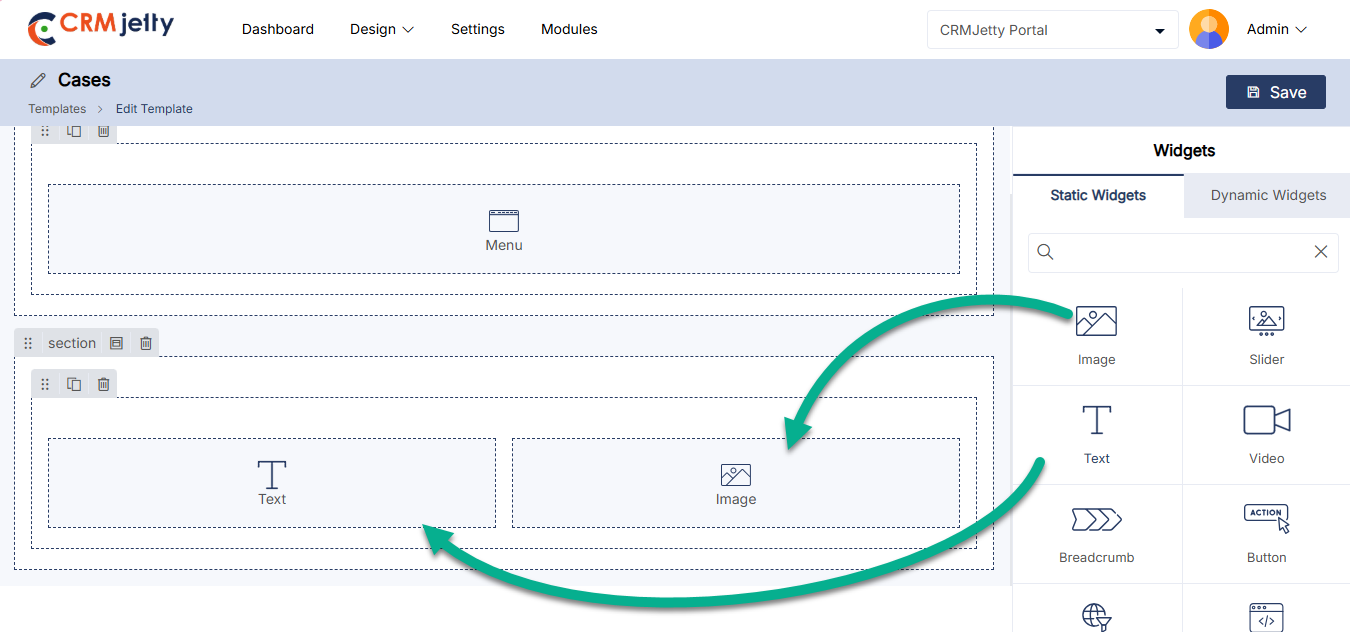
Task: Go to Dashboard in the top navigation
Action: [x=278, y=29]
